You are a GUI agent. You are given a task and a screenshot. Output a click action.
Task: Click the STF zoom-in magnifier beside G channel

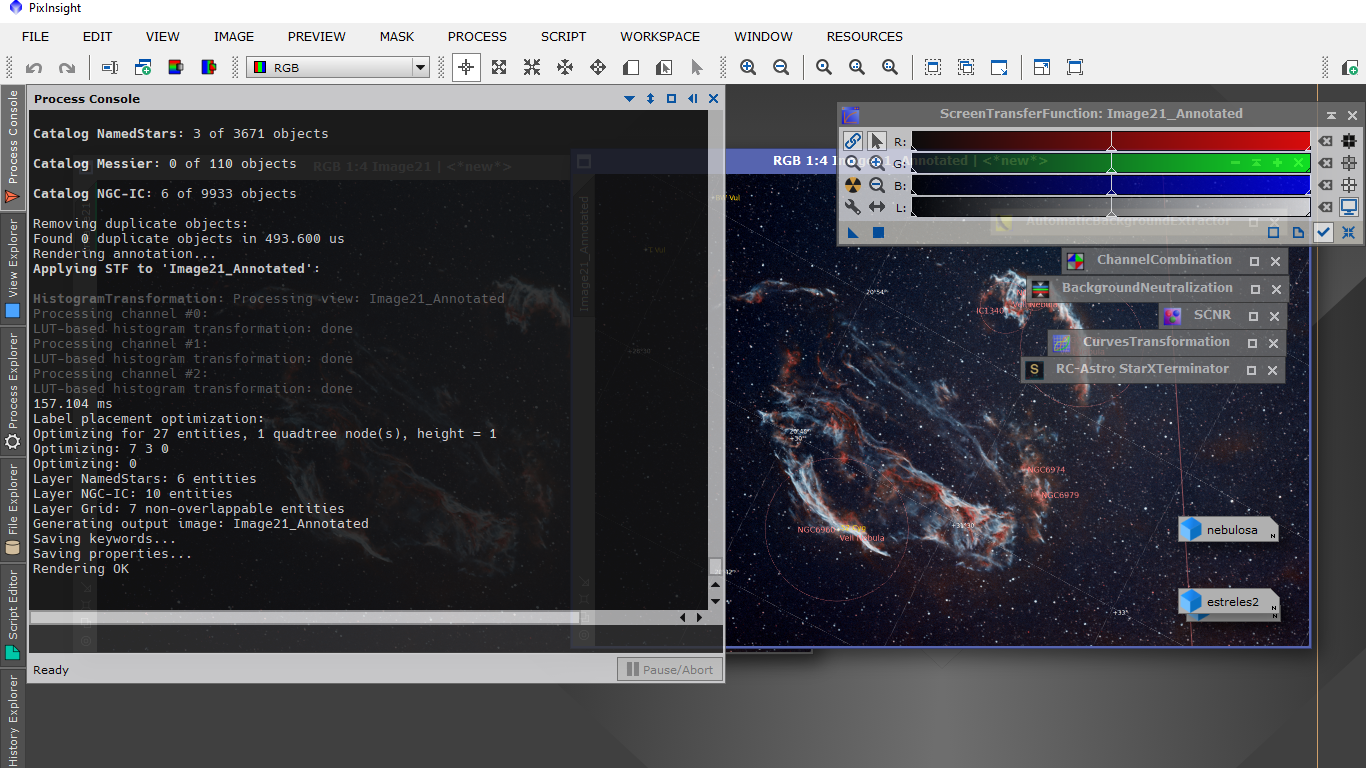[x=877, y=162]
